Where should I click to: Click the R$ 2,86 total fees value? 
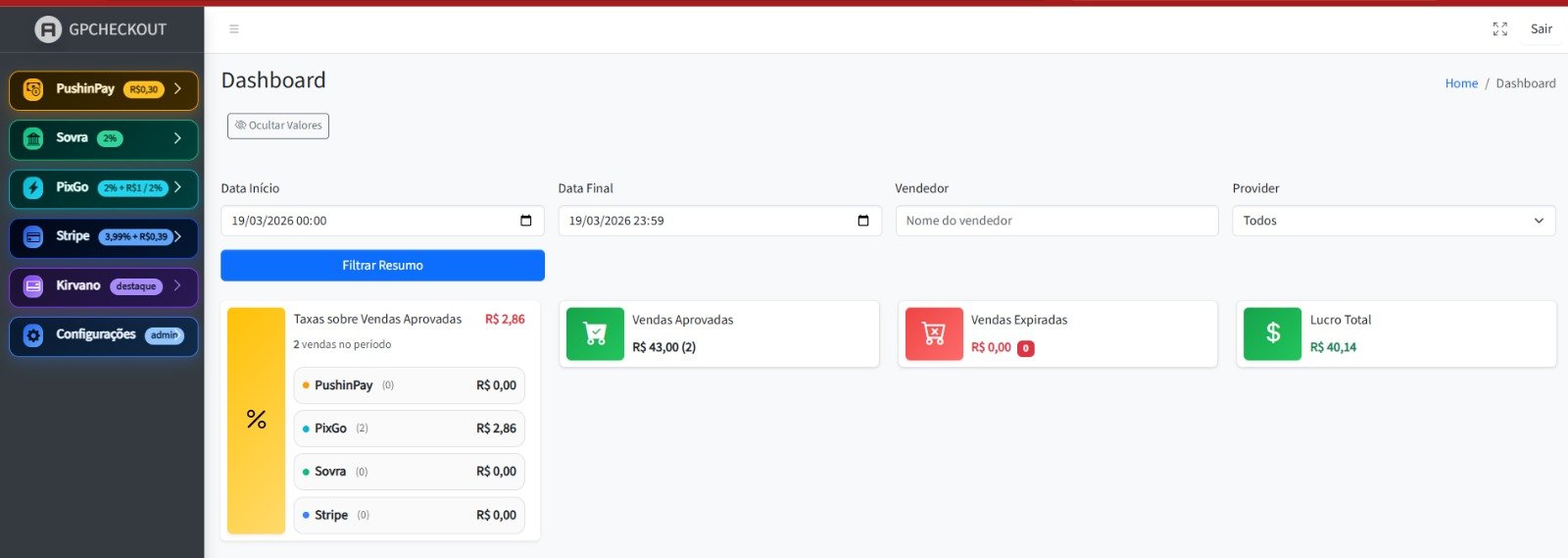[505, 319]
